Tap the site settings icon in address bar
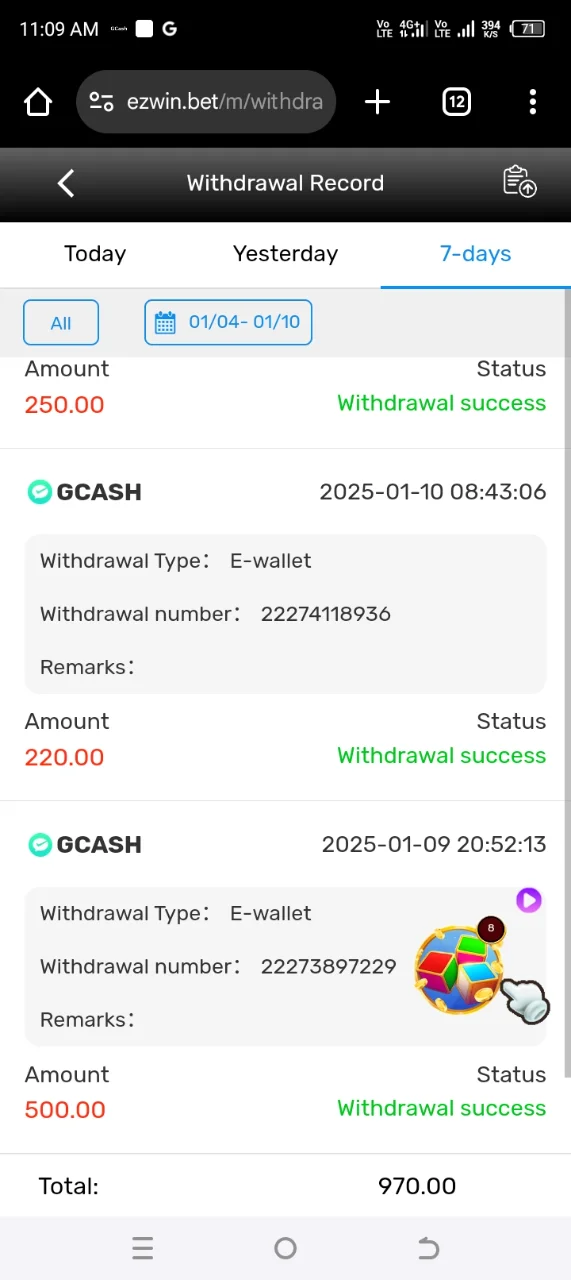 [x=101, y=102]
